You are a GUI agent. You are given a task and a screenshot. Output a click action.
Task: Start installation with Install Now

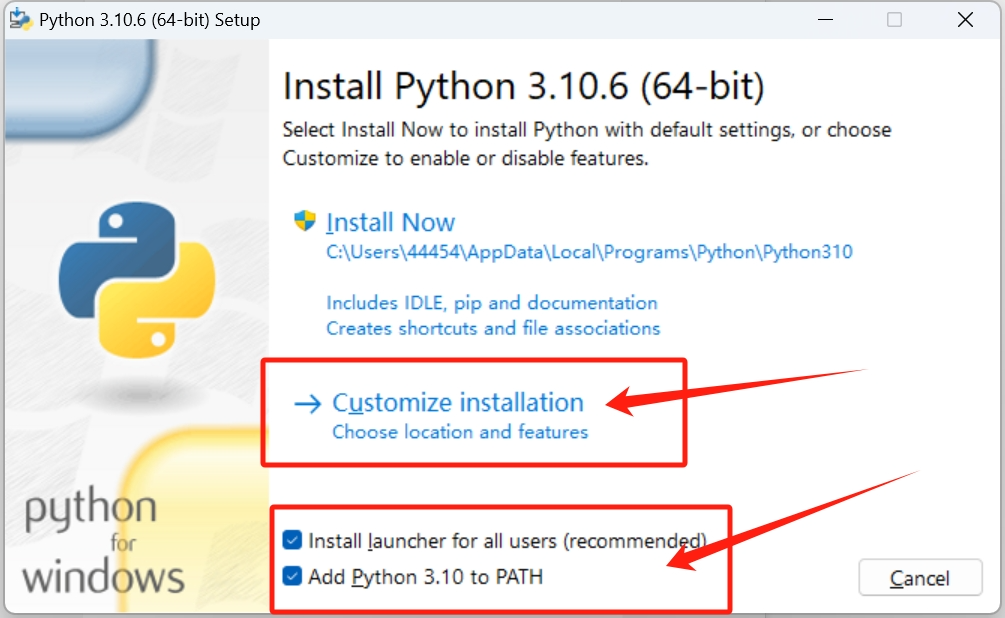click(390, 222)
